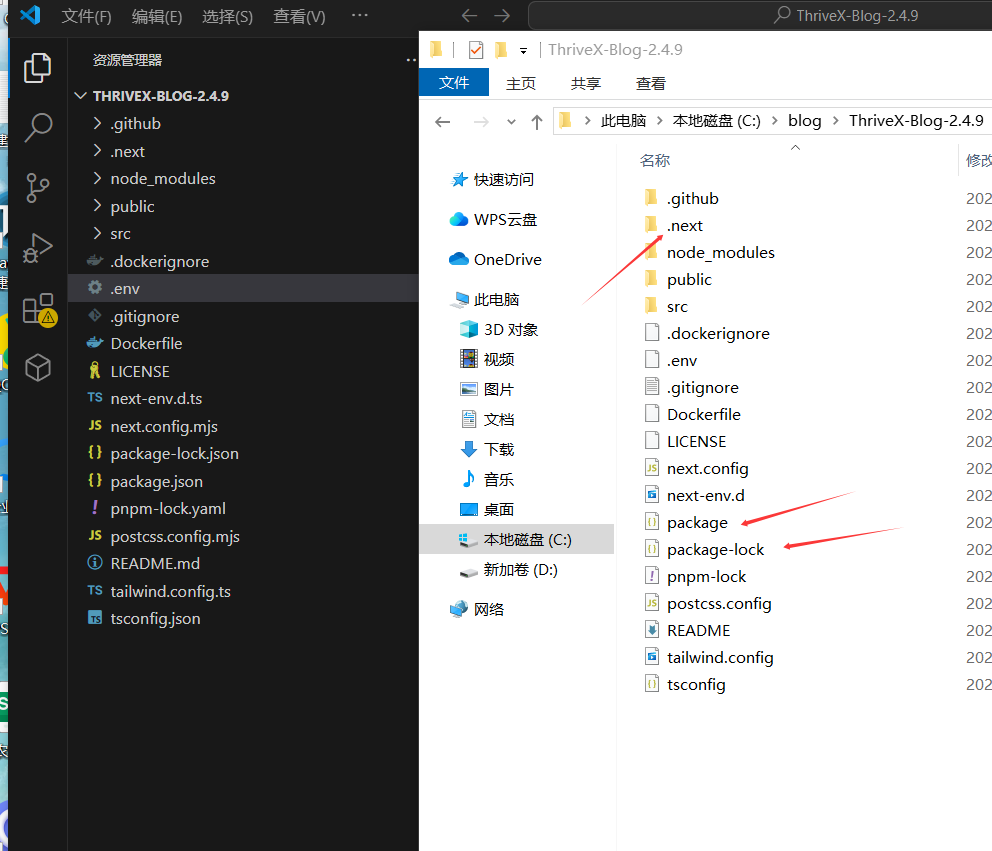This screenshot has height=851, width=992.
Task: Click the ThriveX-Blog-2.4.9 search box
Action: [845, 15]
